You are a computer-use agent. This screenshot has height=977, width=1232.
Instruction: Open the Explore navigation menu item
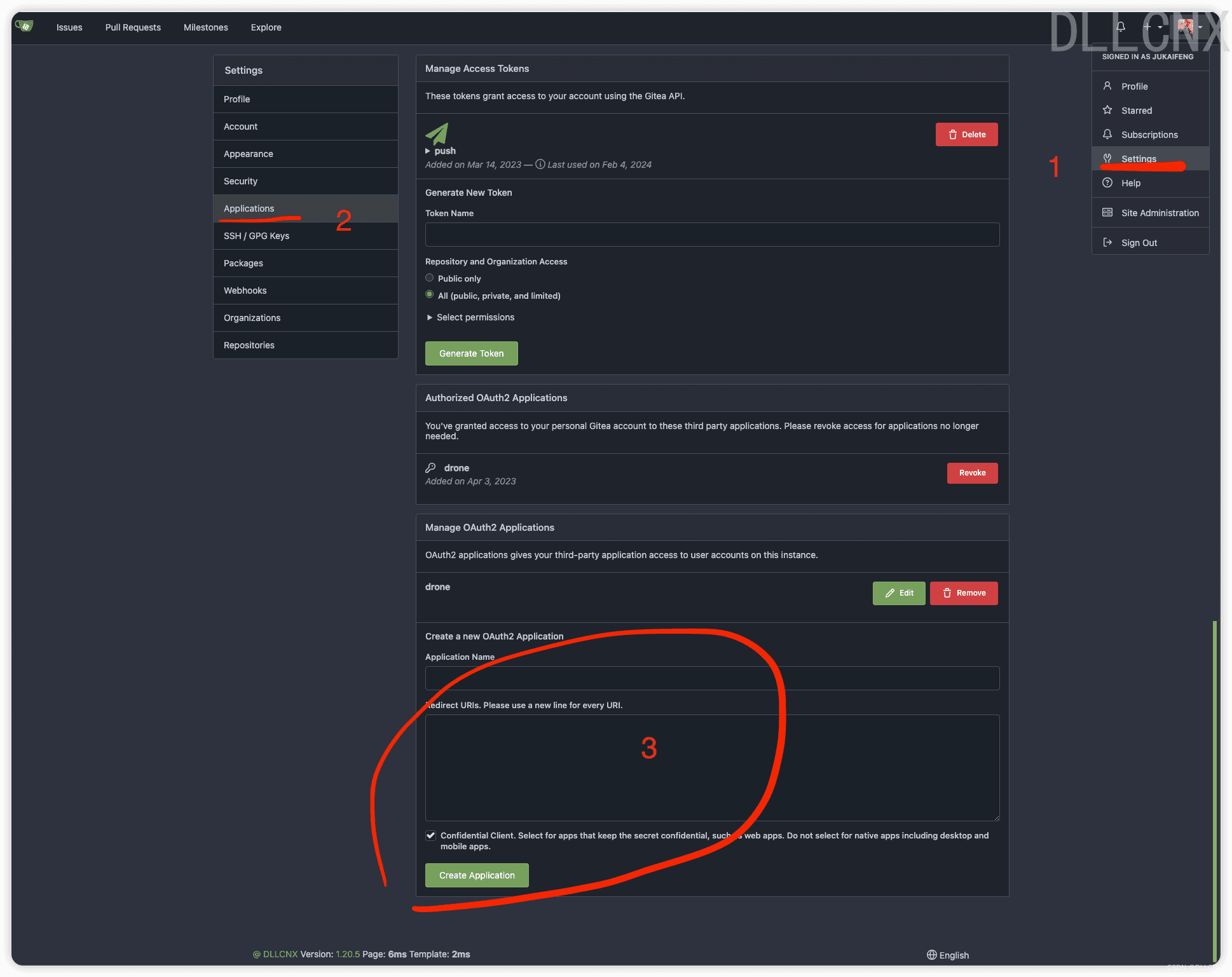[x=266, y=27]
